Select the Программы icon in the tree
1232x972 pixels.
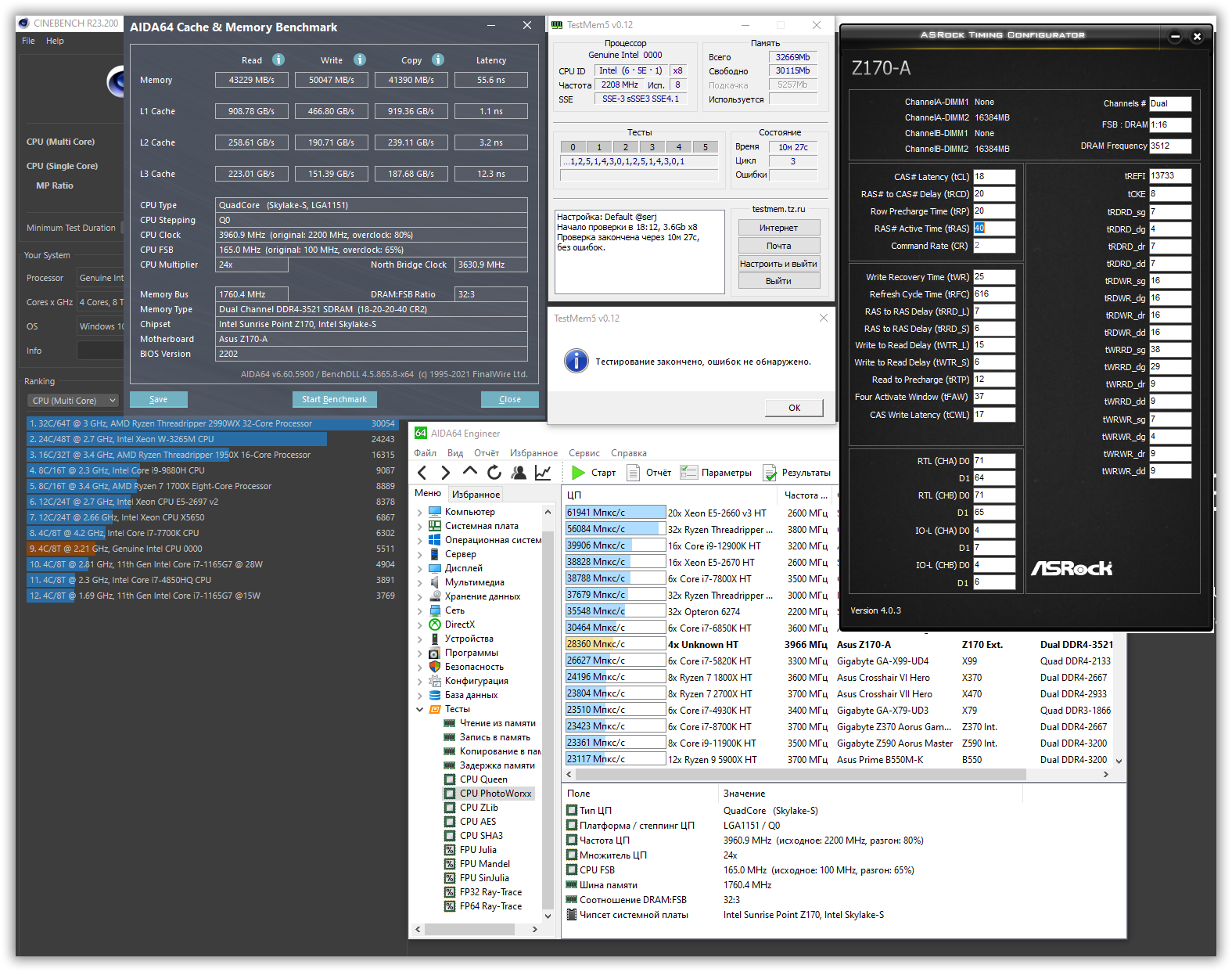click(x=435, y=653)
